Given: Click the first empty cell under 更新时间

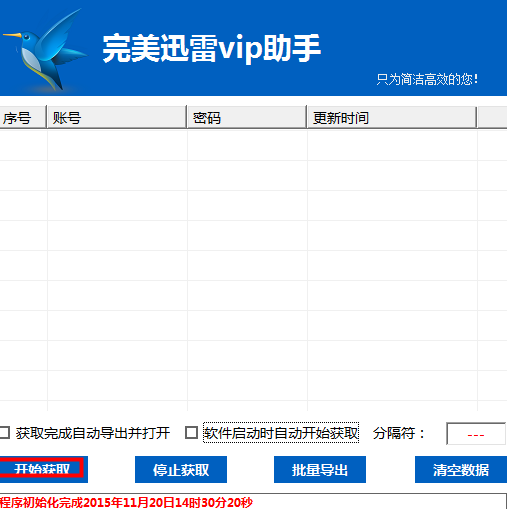Looking at the screenshot, I should pyautogui.click(x=392, y=146).
